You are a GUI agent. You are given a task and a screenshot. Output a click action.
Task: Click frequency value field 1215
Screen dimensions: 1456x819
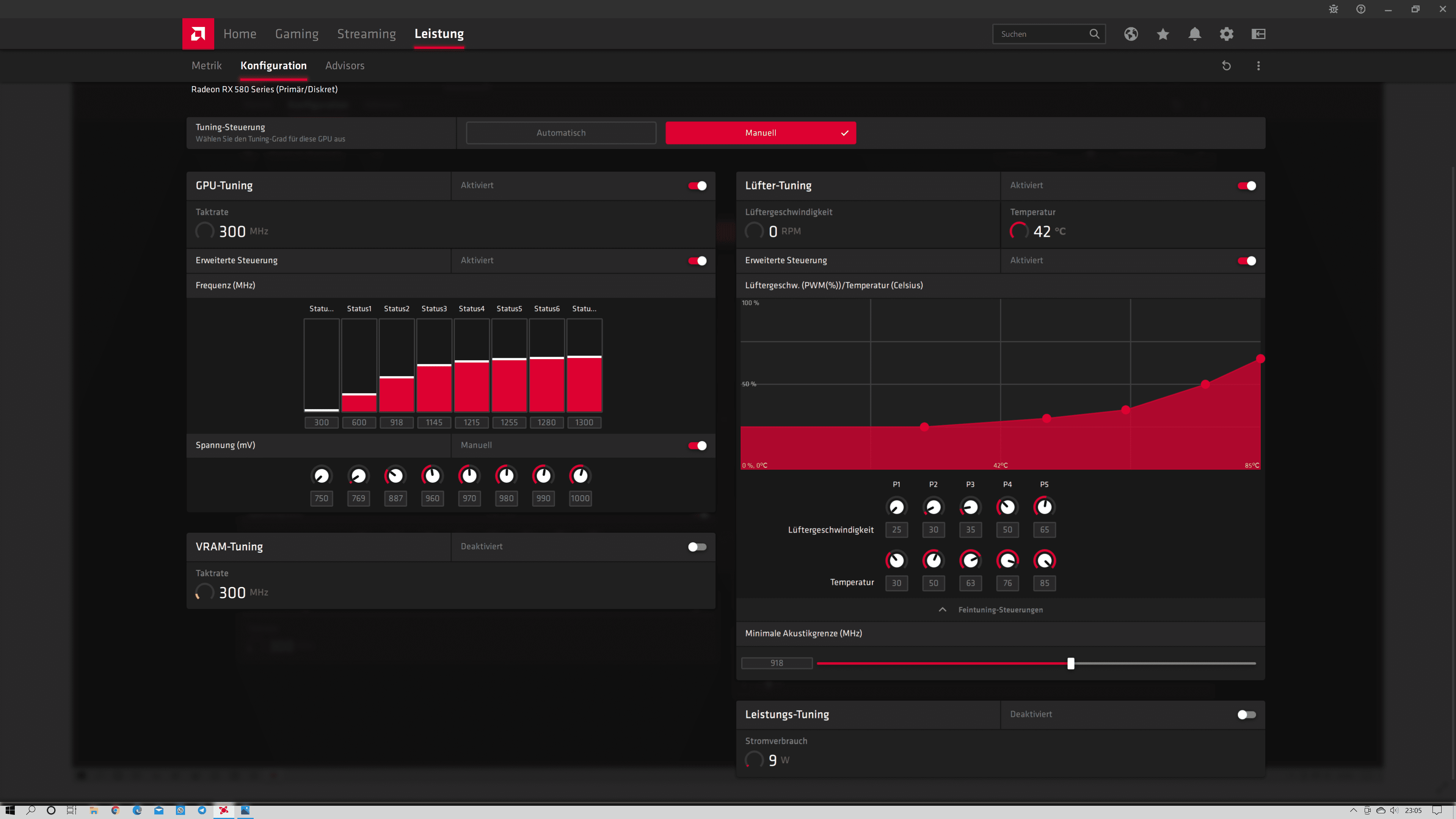pyautogui.click(x=471, y=422)
